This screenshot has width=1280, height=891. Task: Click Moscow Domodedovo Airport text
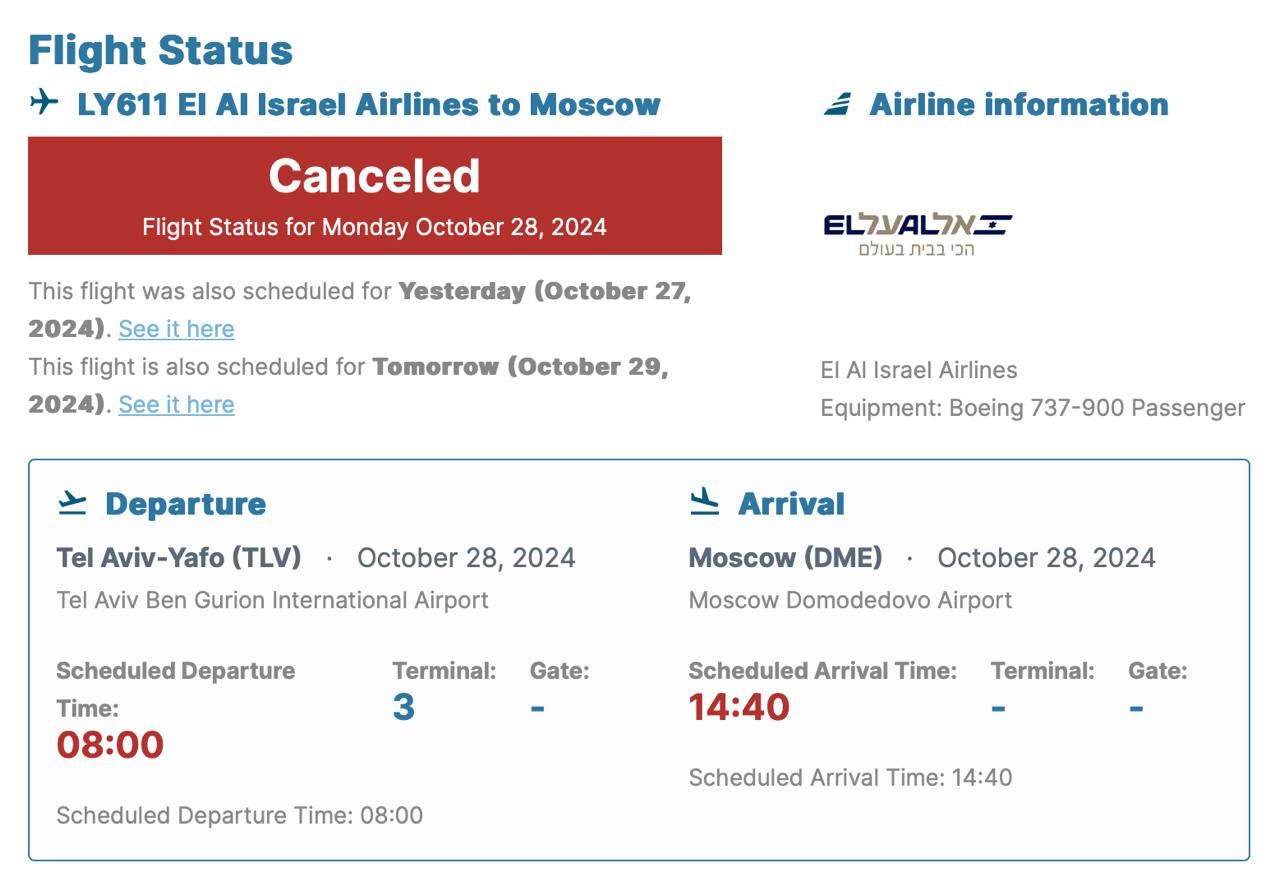click(x=850, y=600)
